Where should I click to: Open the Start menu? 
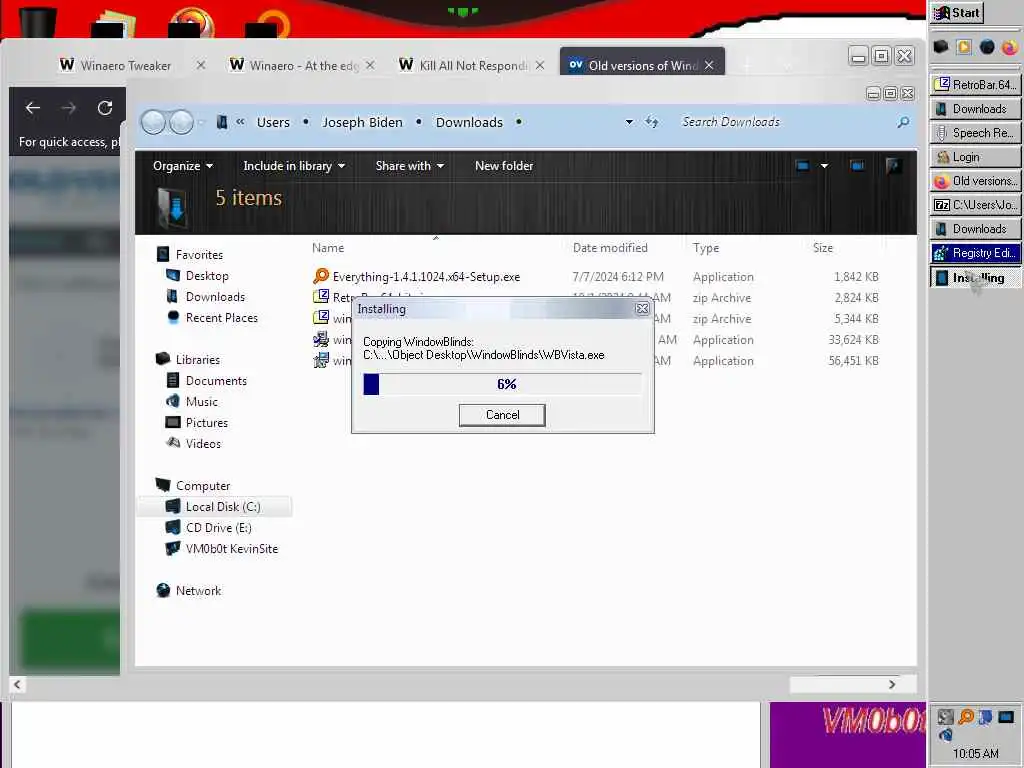coord(957,13)
